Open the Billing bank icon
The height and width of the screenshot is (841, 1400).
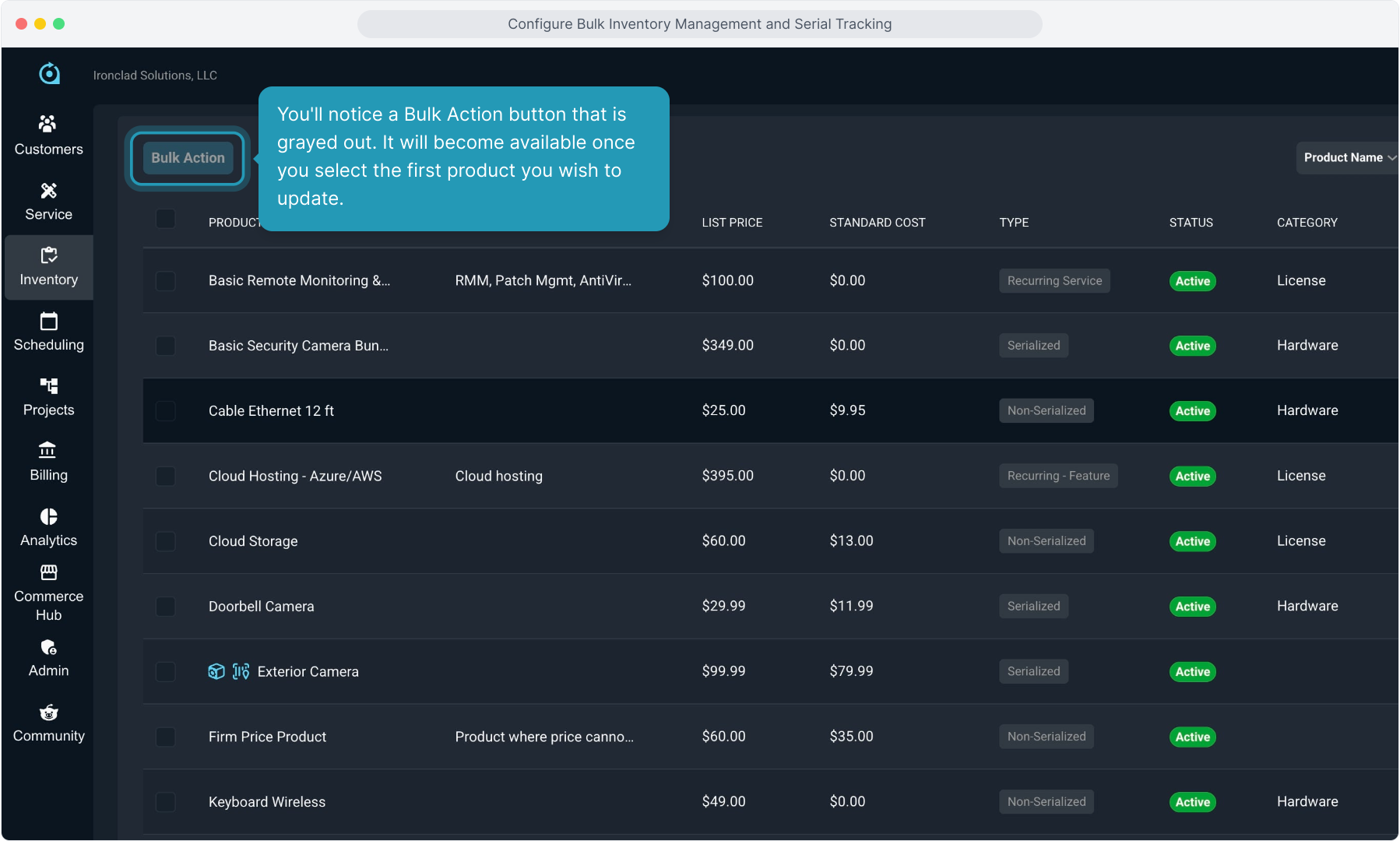click(48, 451)
